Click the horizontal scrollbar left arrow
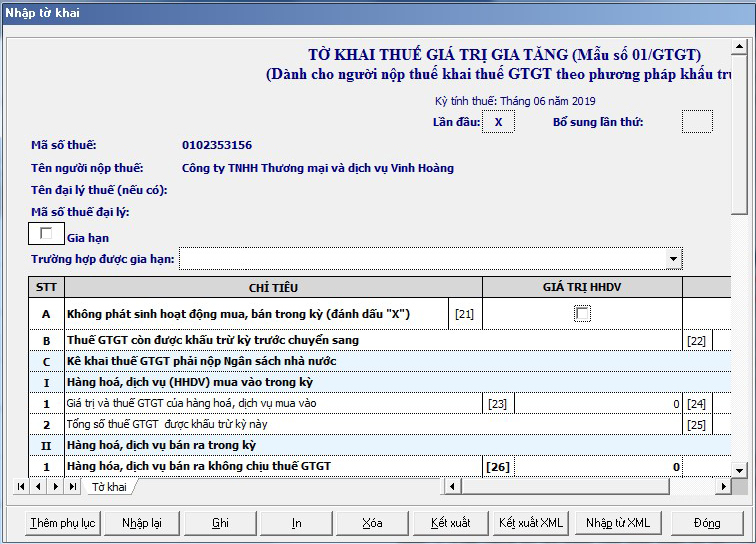This screenshot has height=544, width=756. pos(451,486)
